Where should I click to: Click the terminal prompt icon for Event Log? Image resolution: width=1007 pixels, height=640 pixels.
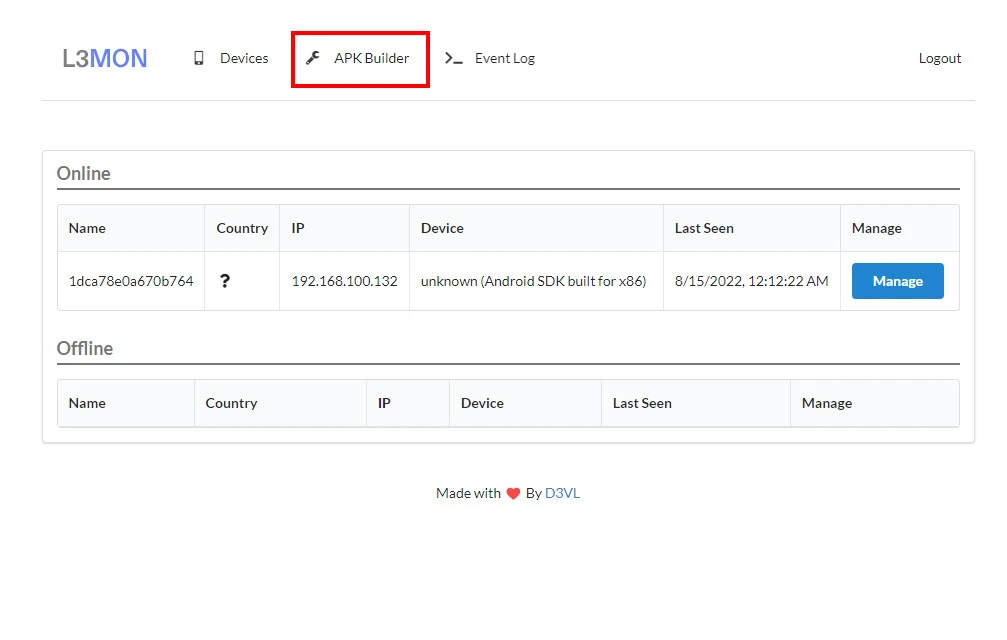pos(454,58)
